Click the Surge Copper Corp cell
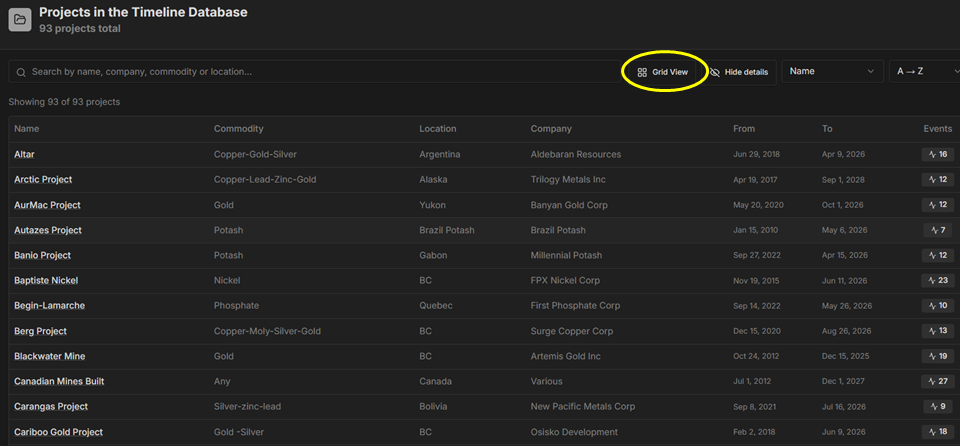 click(x=572, y=331)
